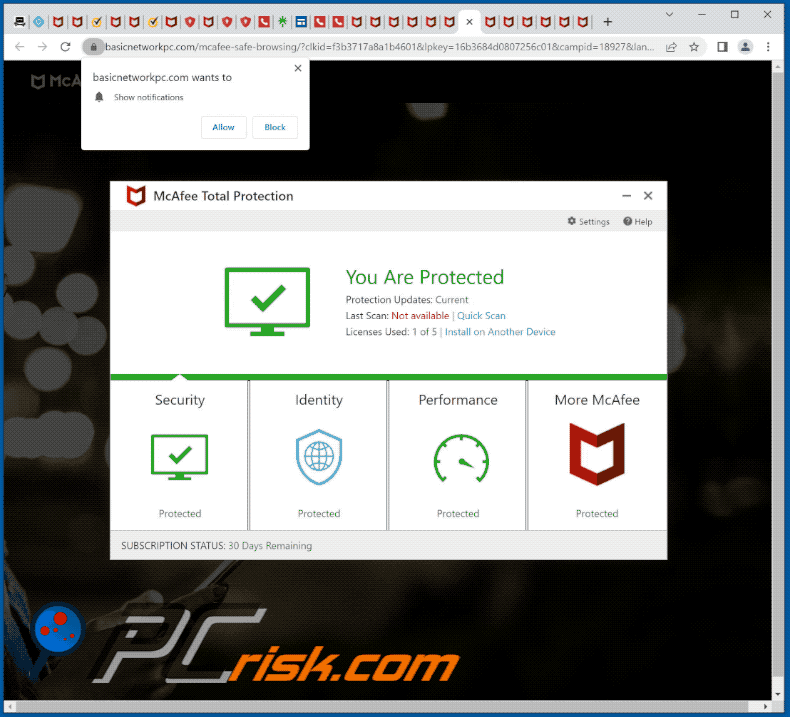Click the vertical scrollbar down arrow

click(x=778, y=694)
